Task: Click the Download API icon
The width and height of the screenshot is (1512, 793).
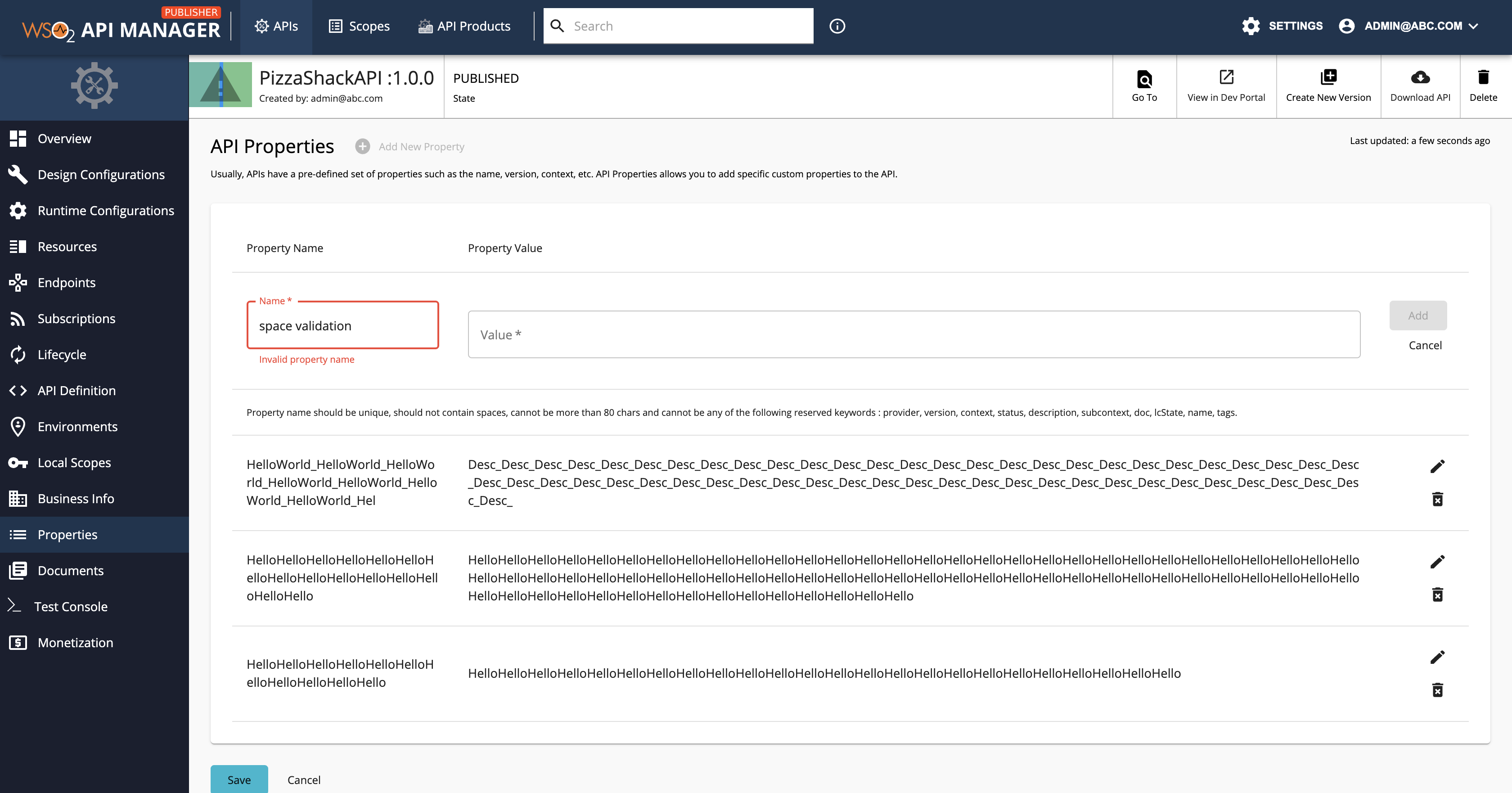Action: coord(1420,78)
